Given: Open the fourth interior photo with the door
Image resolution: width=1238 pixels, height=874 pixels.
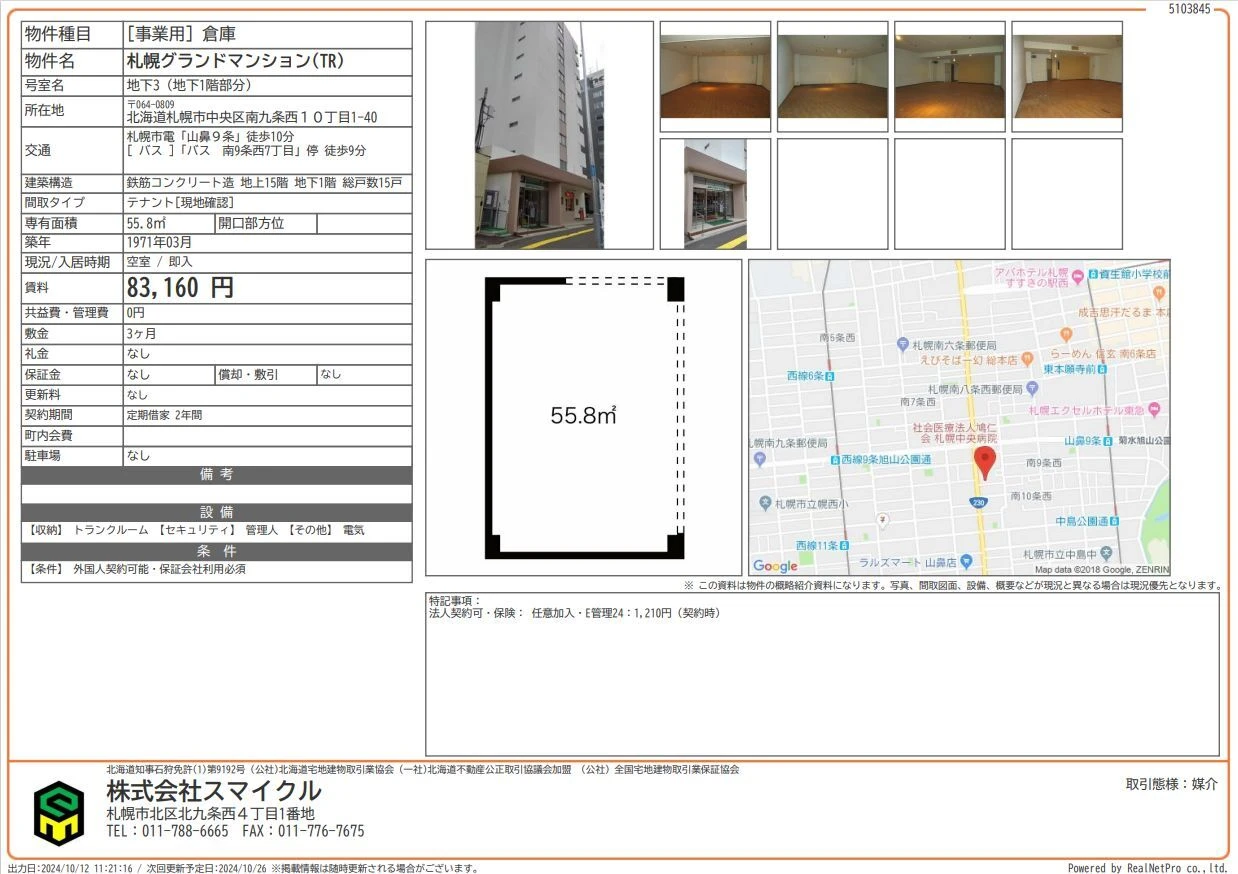Looking at the screenshot, I should pos(1066,77).
